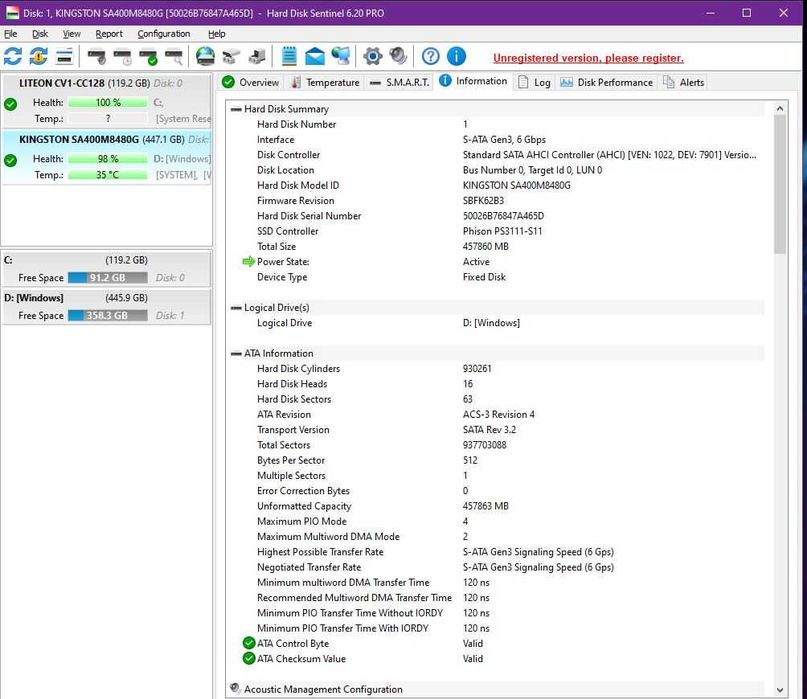Screen dimensions: 807x699
Task: Click the globe and disk toolbar icon
Action: click(205, 56)
